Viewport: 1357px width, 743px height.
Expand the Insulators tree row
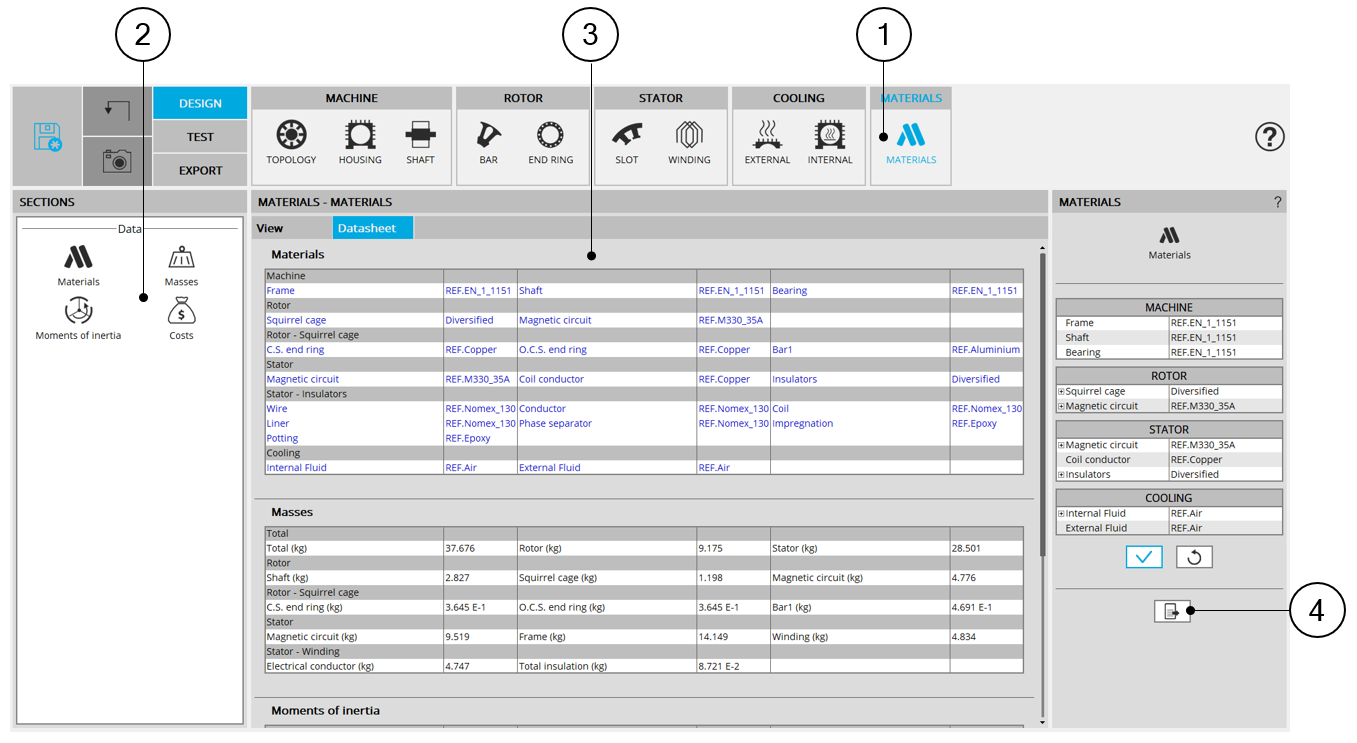(x=1061, y=475)
